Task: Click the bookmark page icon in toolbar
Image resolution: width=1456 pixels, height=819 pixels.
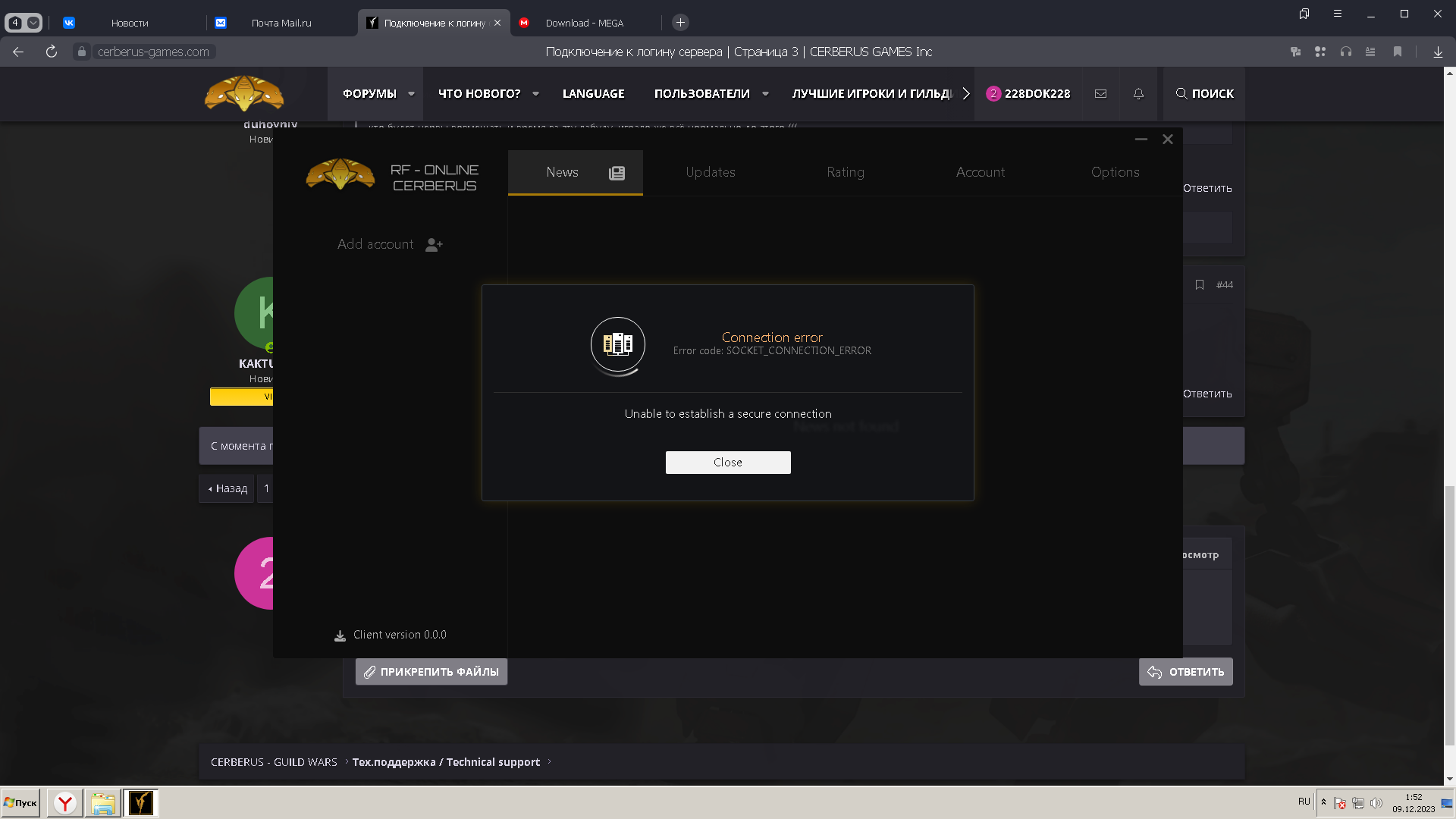Action: tap(1398, 52)
